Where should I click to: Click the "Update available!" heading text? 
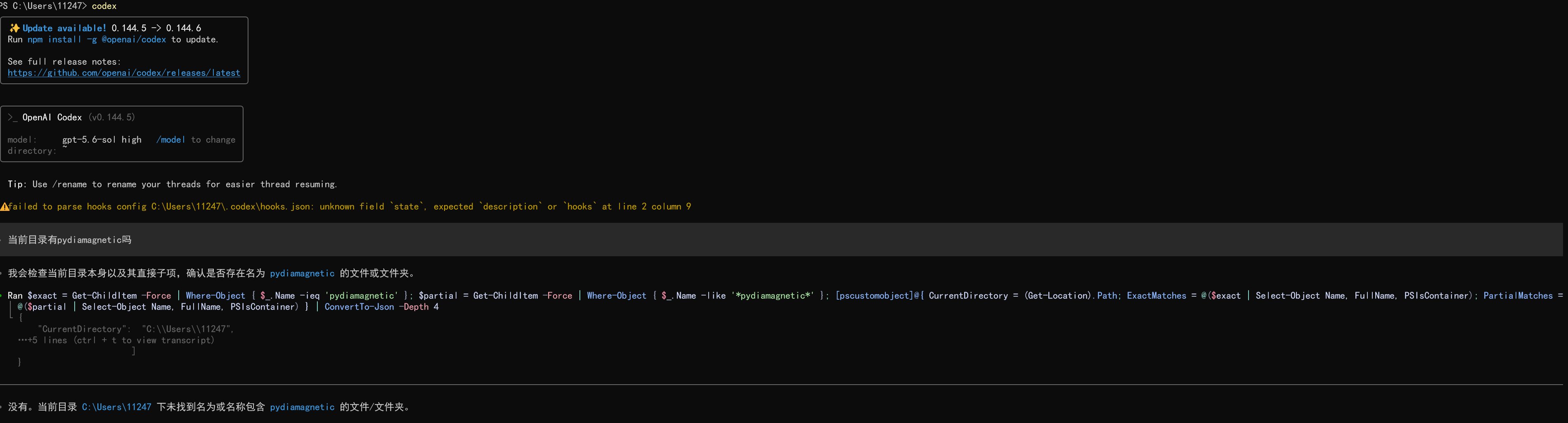pyautogui.click(x=64, y=28)
